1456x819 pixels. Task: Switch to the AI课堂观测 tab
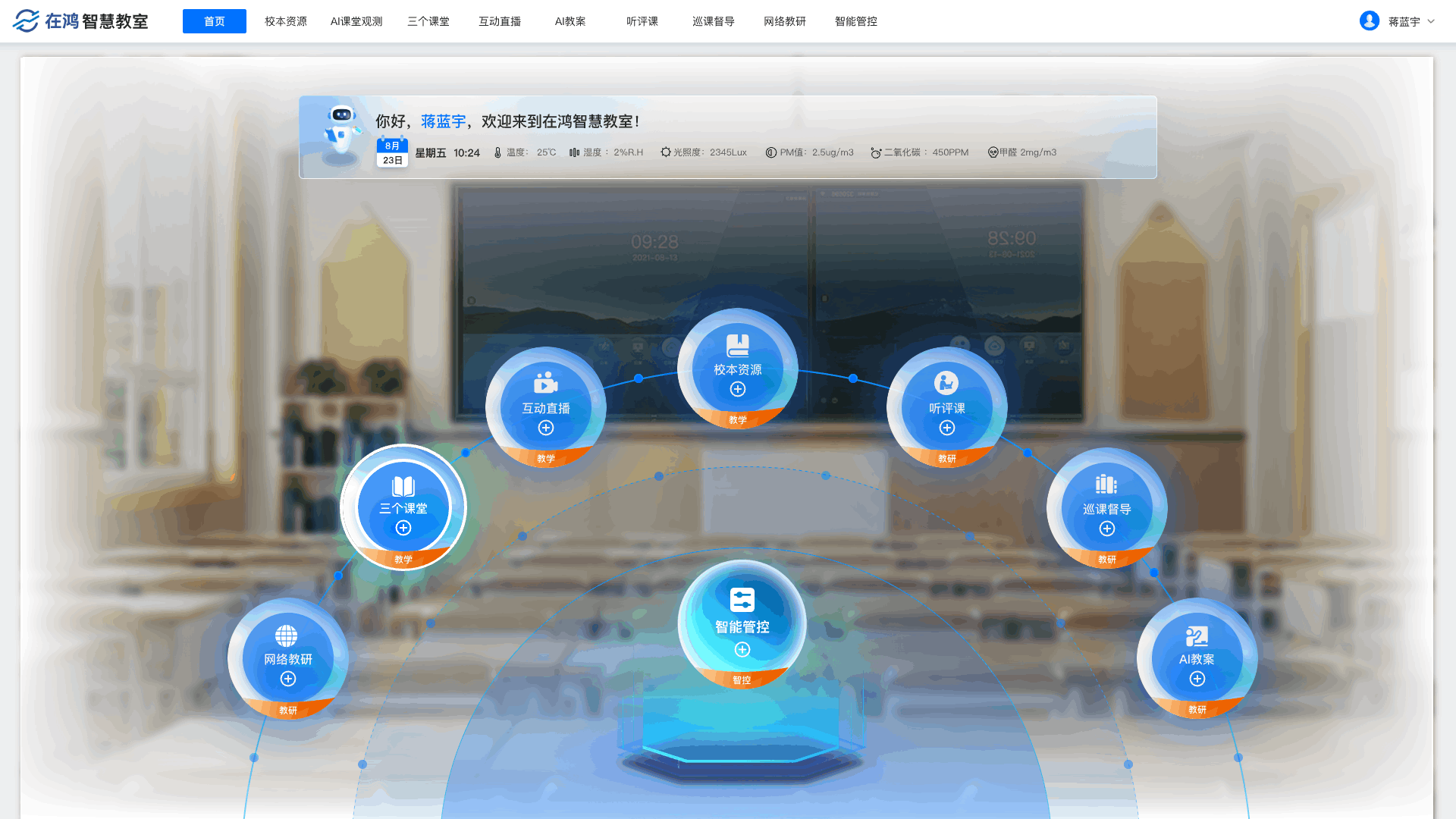click(x=356, y=21)
